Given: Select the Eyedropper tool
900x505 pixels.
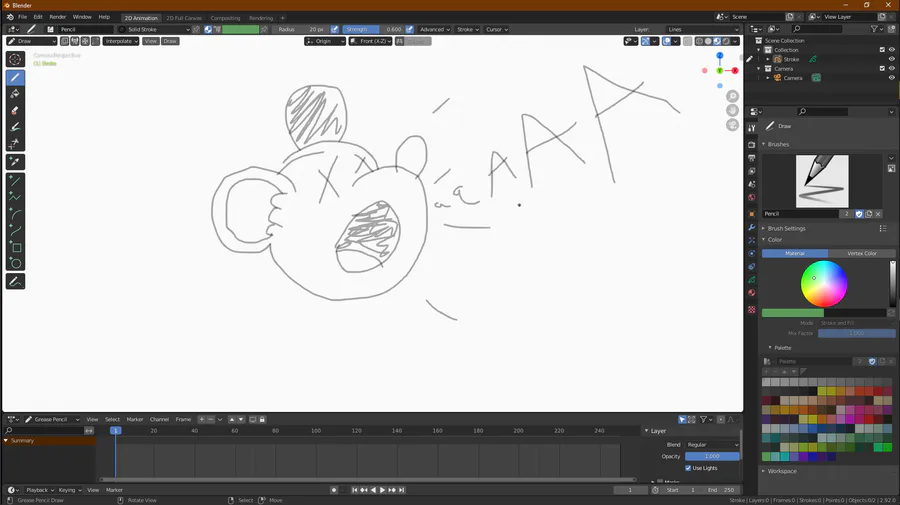Looking at the screenshot, I should (x=15, y=162).
